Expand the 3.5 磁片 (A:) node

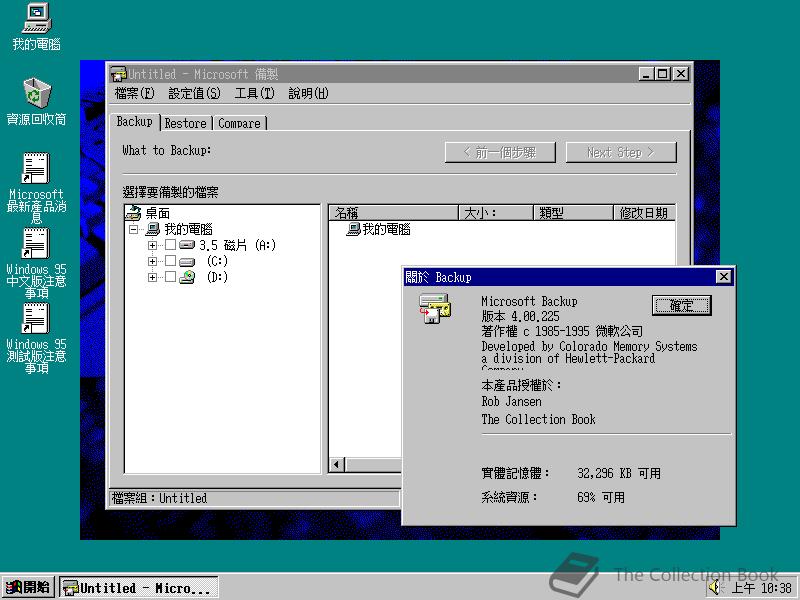coord(152,245)
